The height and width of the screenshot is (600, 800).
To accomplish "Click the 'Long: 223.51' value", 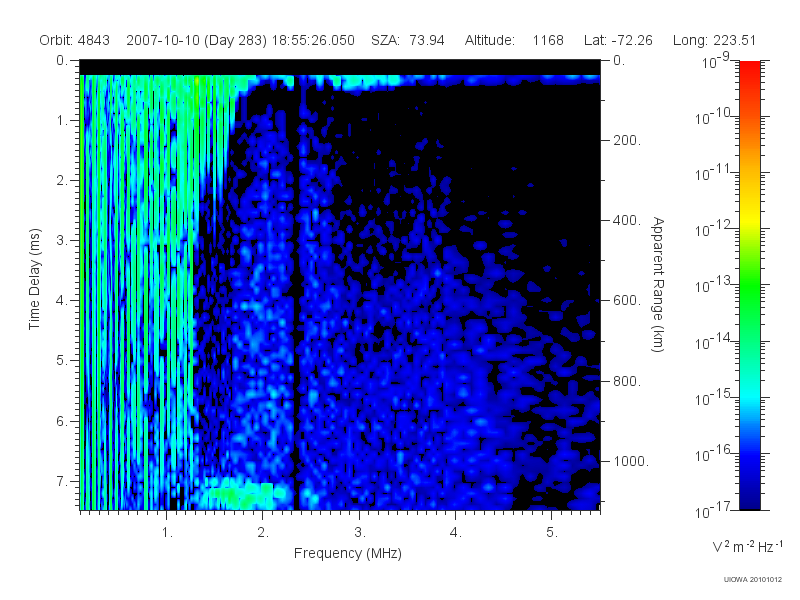I will pos(714,40).
